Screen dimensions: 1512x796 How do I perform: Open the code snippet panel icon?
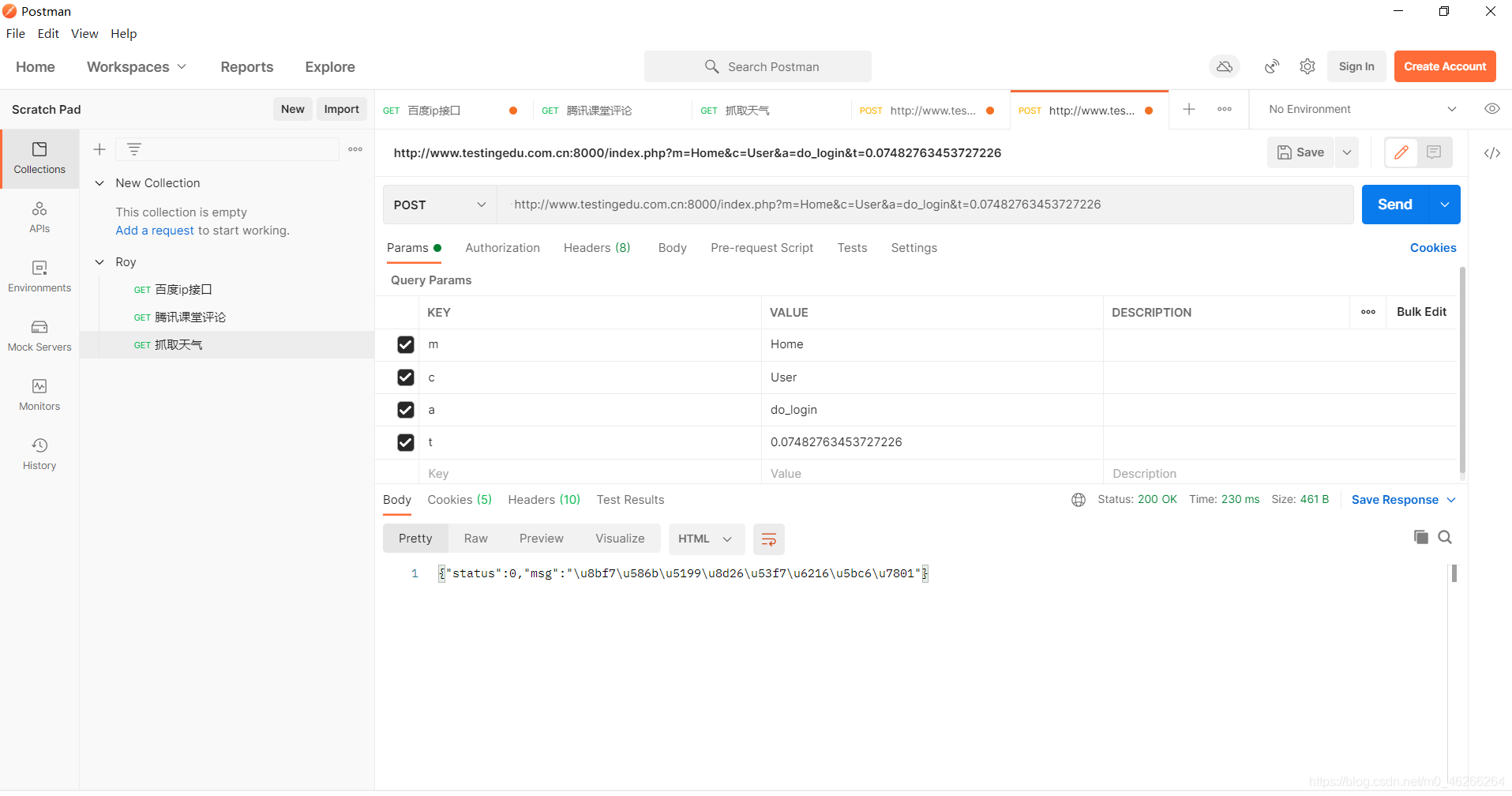click(1492, 153)
